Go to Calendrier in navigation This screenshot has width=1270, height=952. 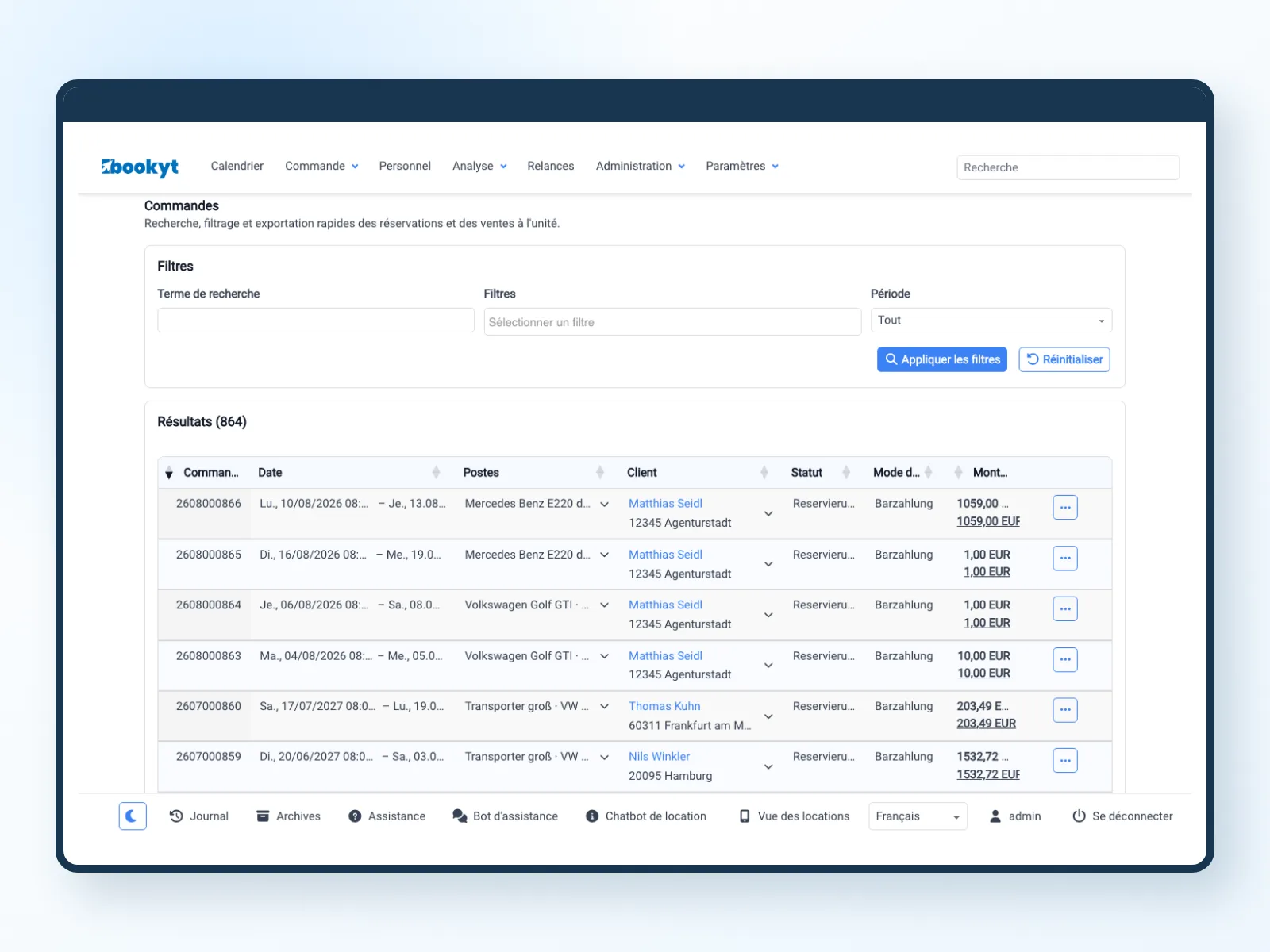point(237,166)
